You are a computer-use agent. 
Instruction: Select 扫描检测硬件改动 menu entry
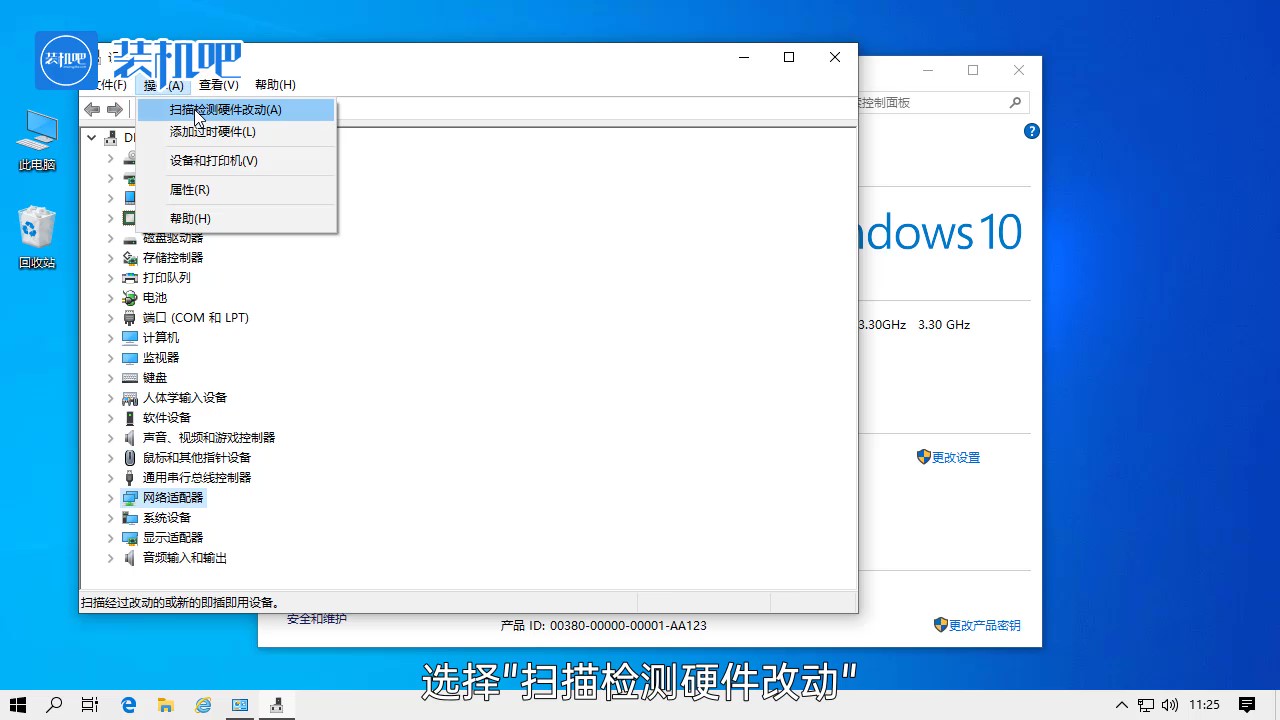(x=225, y=110)
